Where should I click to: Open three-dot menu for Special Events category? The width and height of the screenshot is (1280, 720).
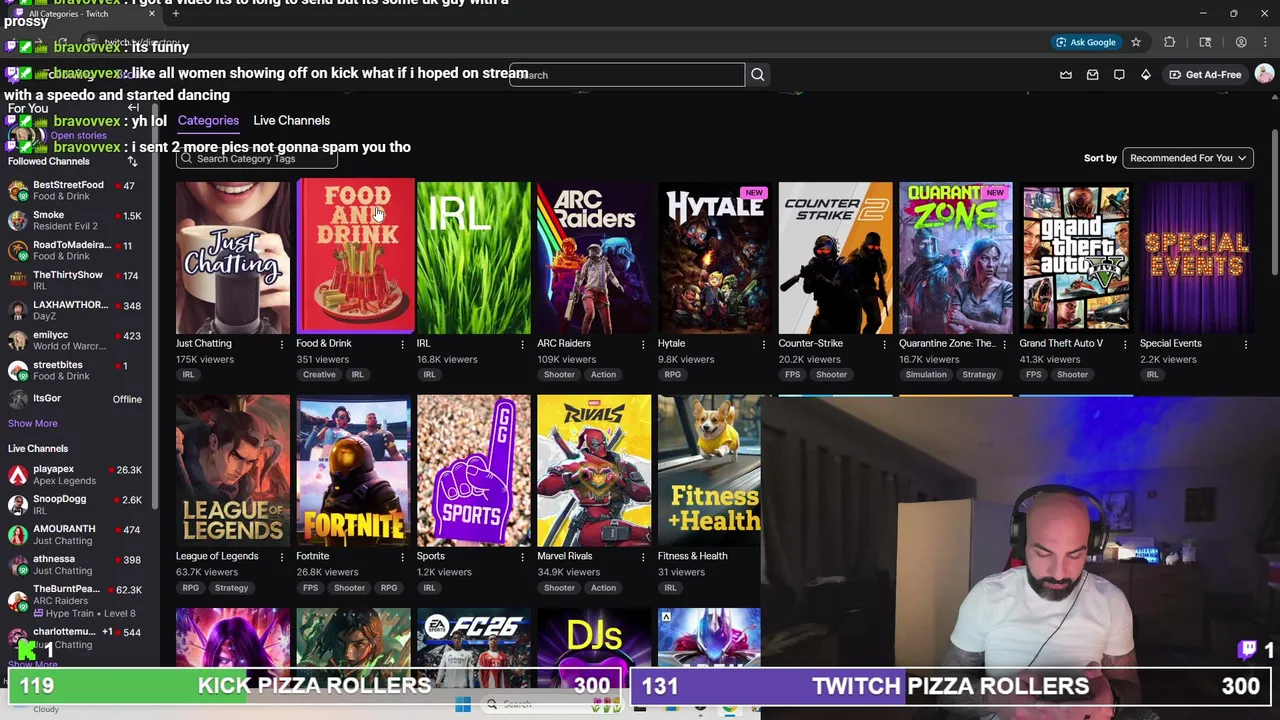(x=1245, y=344)
